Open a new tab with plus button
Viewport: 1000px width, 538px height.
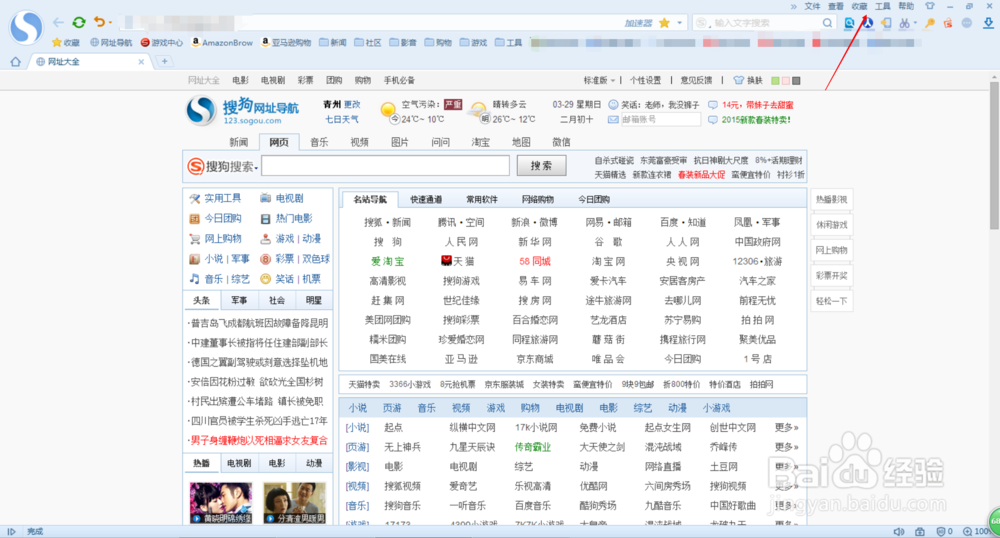[165, 61]
